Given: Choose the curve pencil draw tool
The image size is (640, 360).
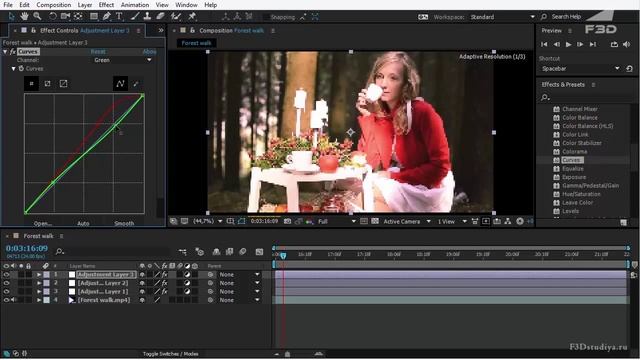Looking at the screenshot, I should (136, 84).
